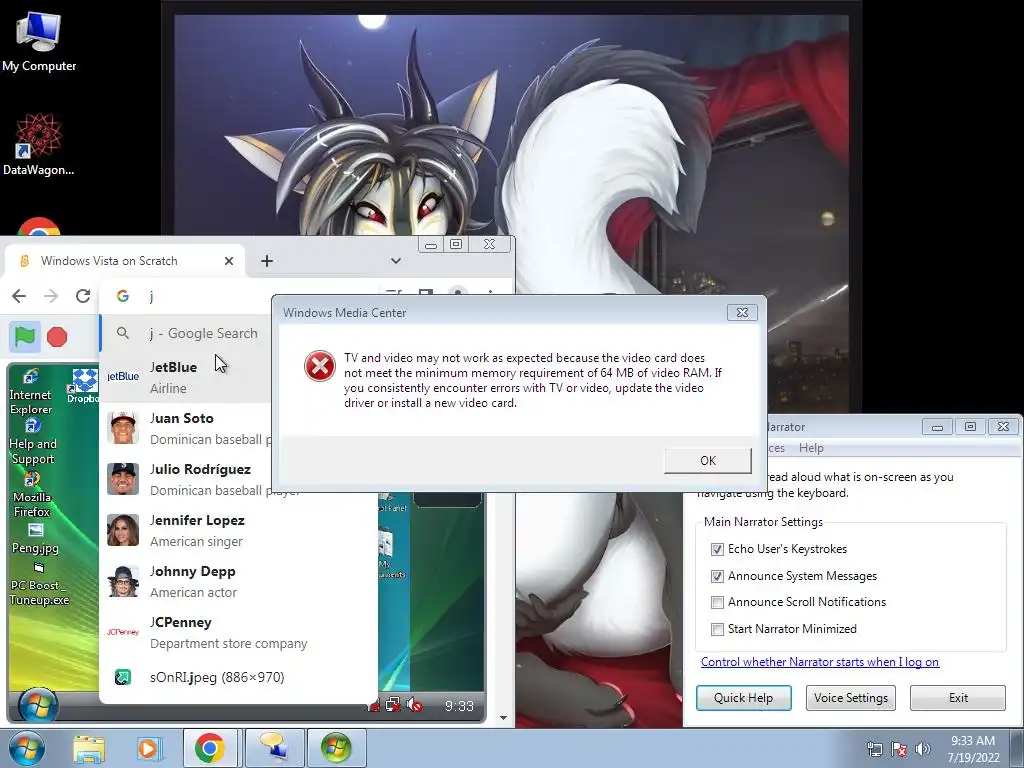Click the red stop sign in Scratch
The height and width of the screenshot is (768, 1024).
pyautogui.click(x=57, y=337)
